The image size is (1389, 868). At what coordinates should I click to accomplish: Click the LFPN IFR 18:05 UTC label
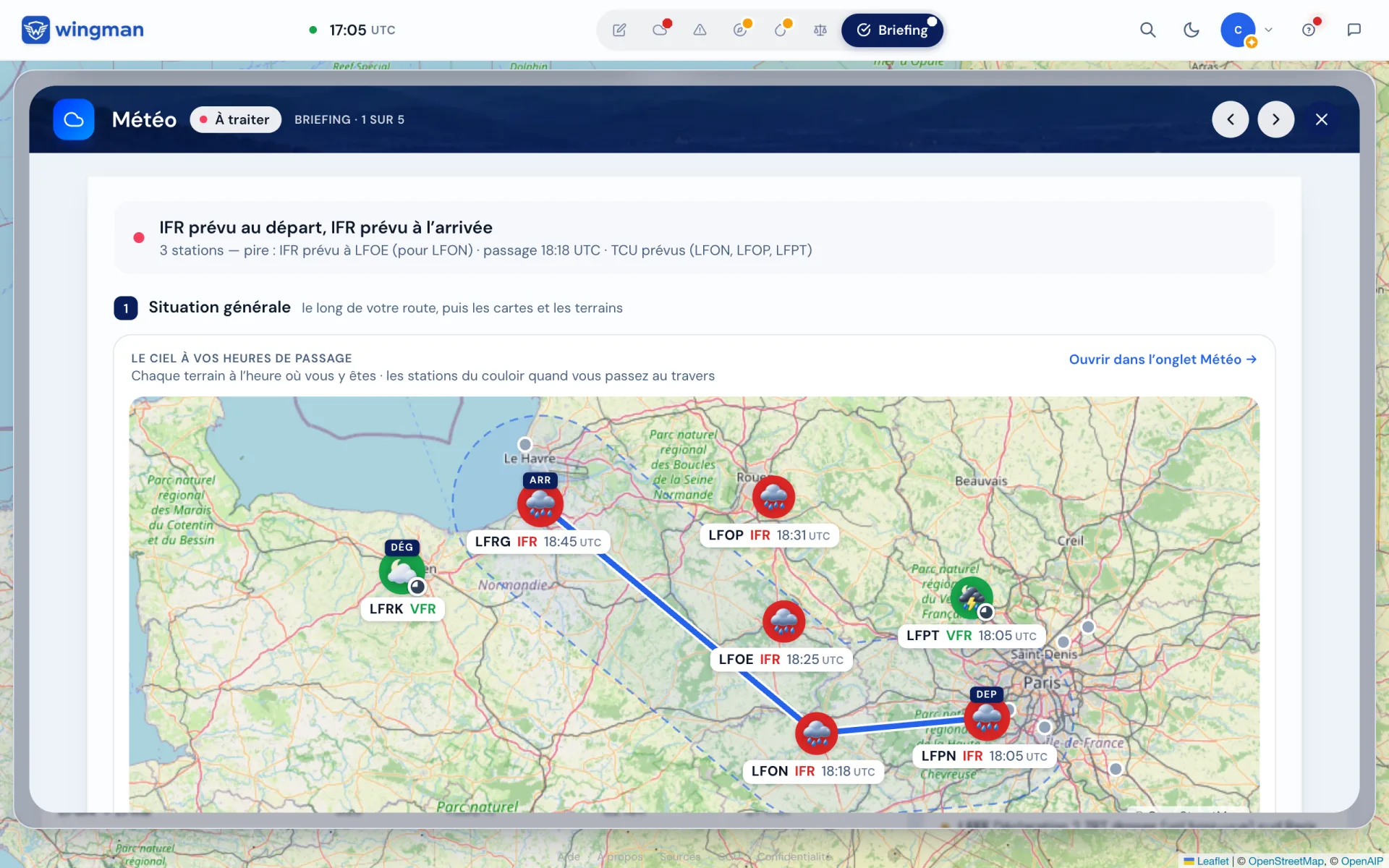(x=984, y=756)
